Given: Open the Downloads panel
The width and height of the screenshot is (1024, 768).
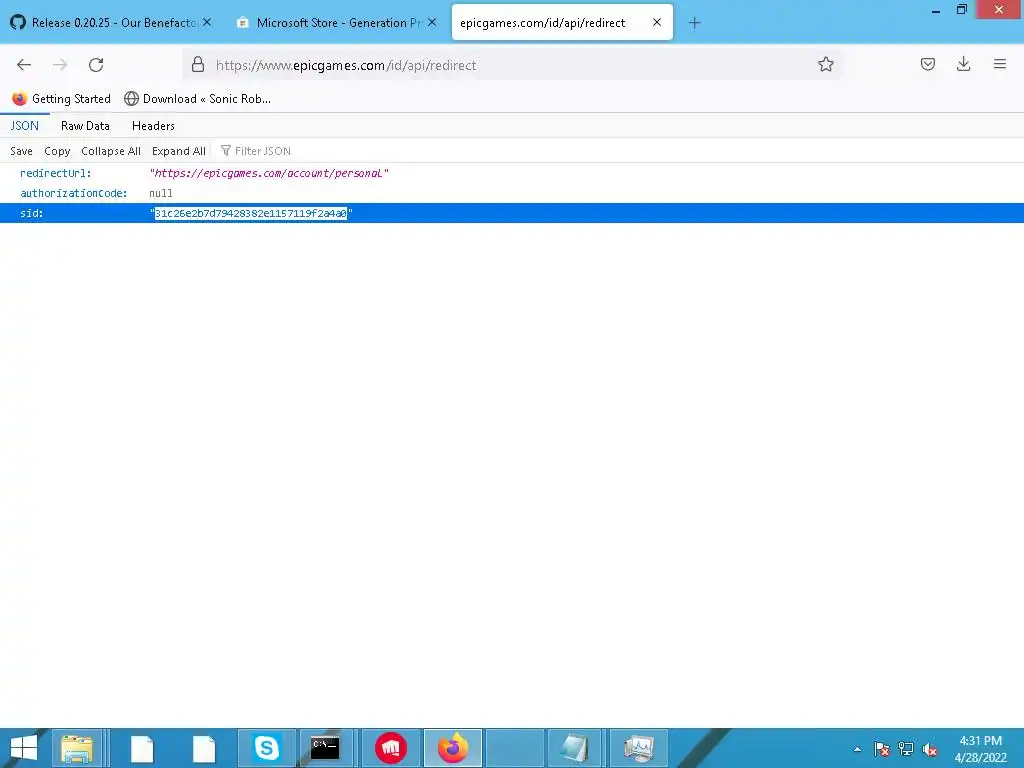Looking at the screenshot, I should click(x=963, y=64).
